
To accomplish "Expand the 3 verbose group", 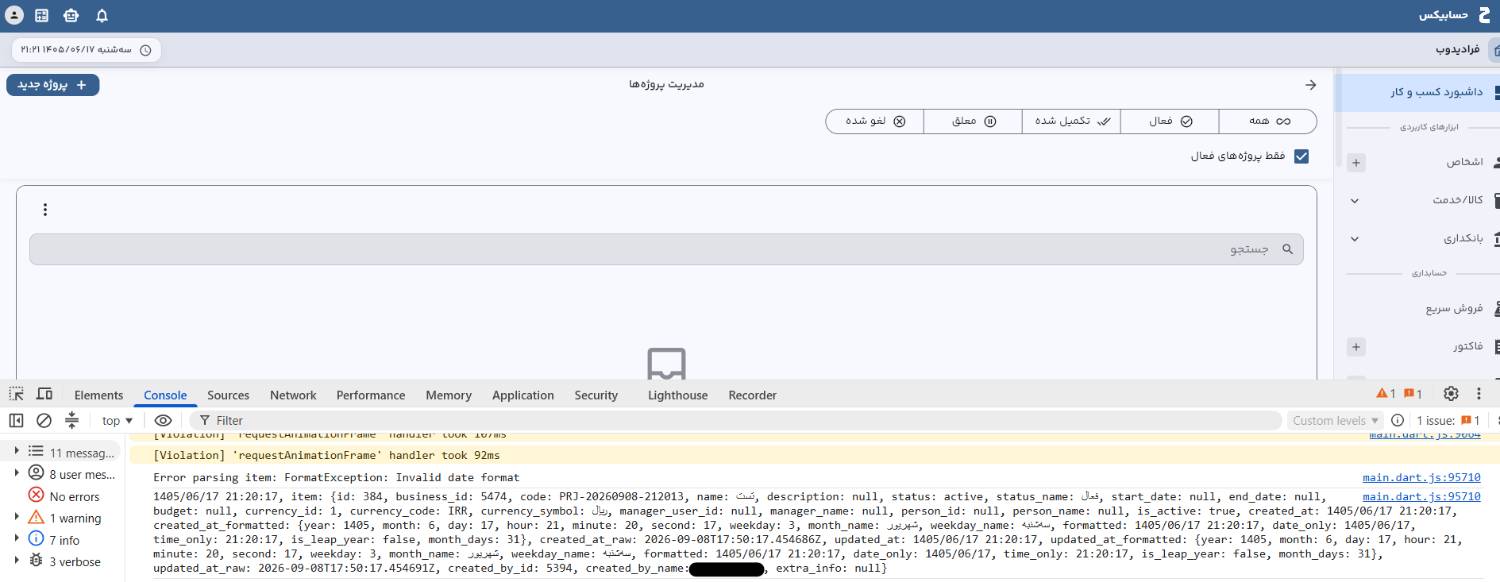I will pyautogui.click(x=16, y=561).
